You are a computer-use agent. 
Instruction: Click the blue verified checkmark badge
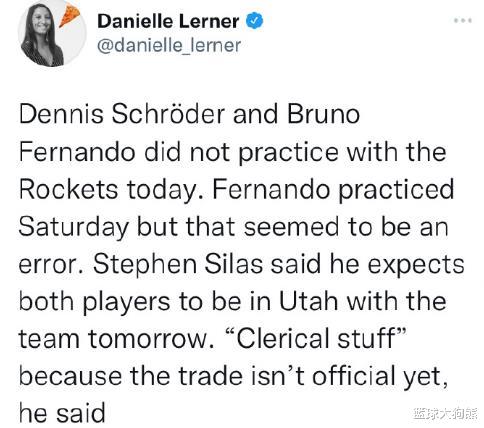pos(254,21)
